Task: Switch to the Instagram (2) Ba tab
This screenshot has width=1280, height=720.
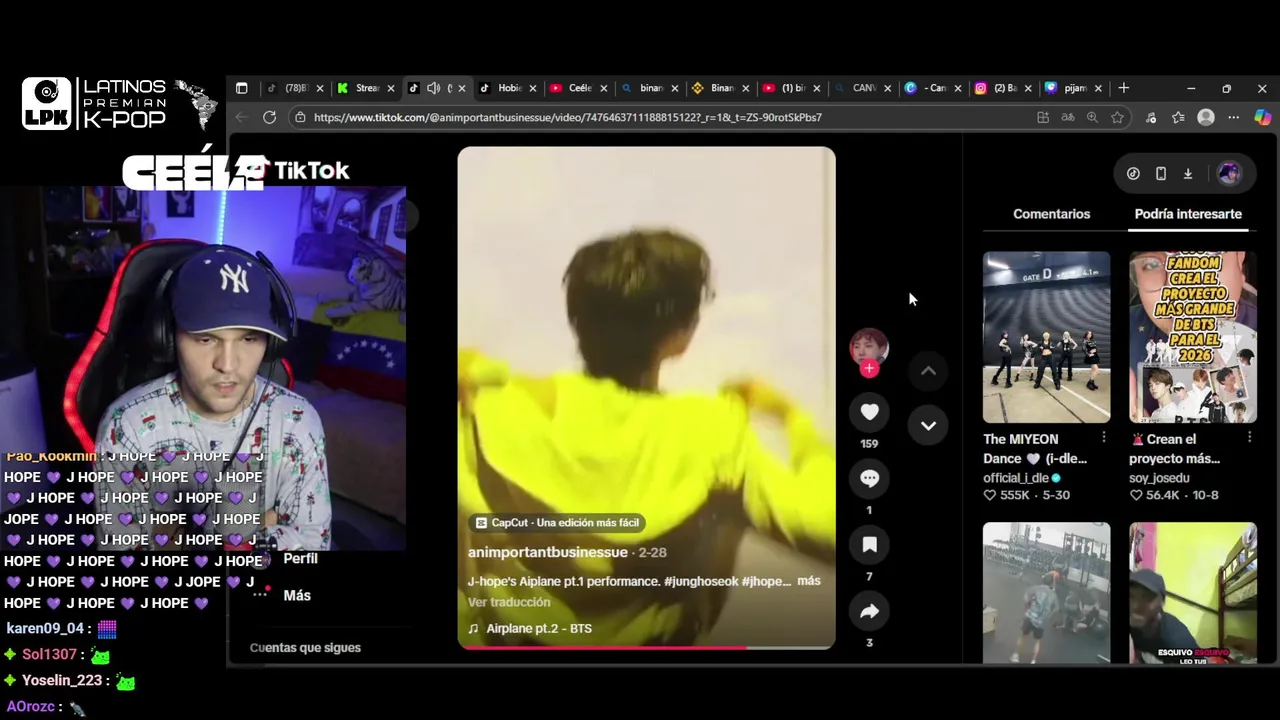Action: pos(1004,88)
